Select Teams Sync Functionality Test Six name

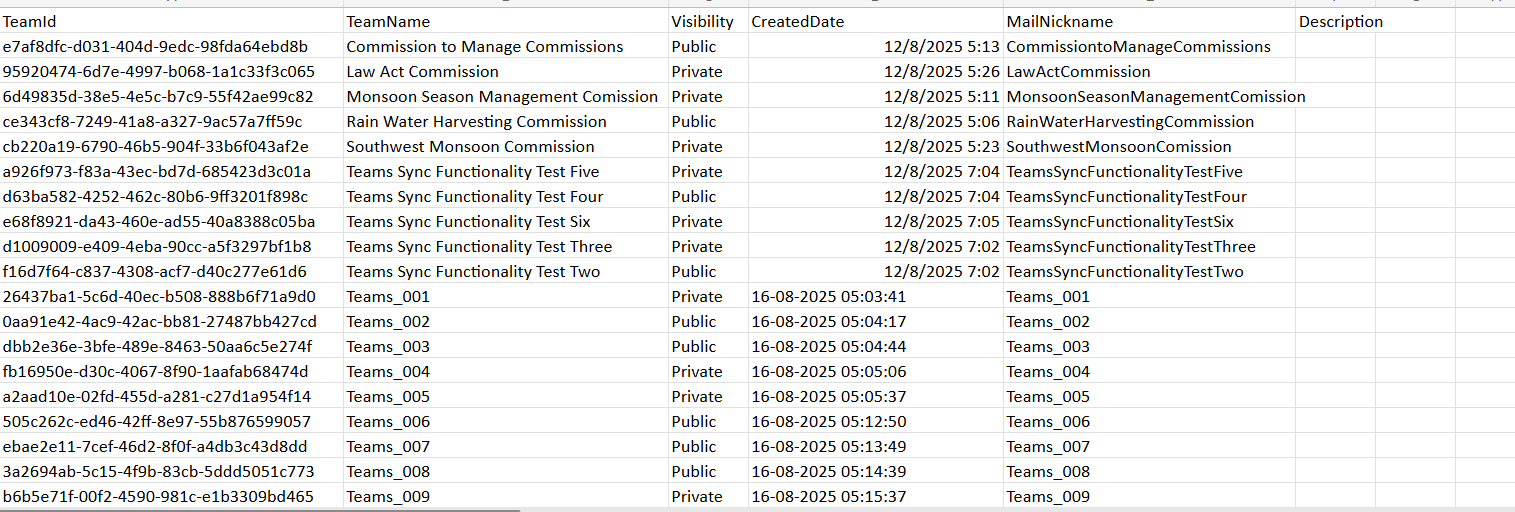[468, 221]
